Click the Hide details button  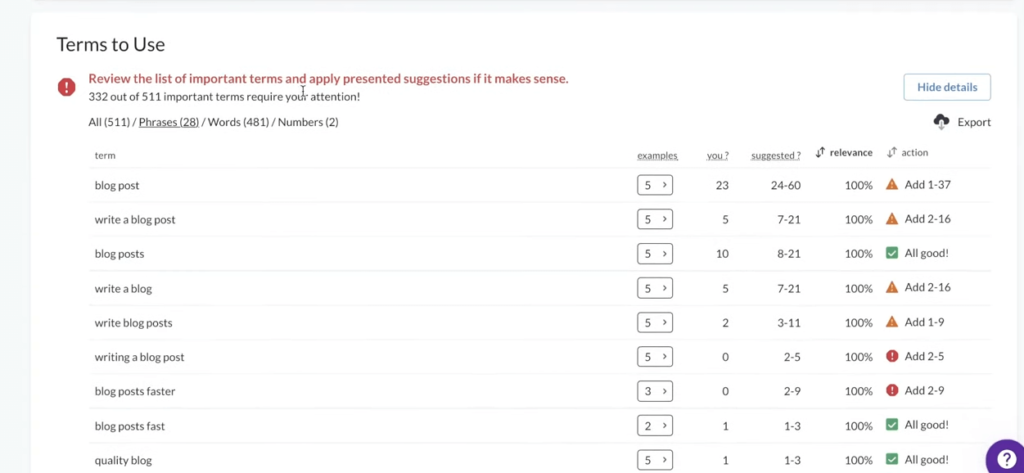coord(947,87)
